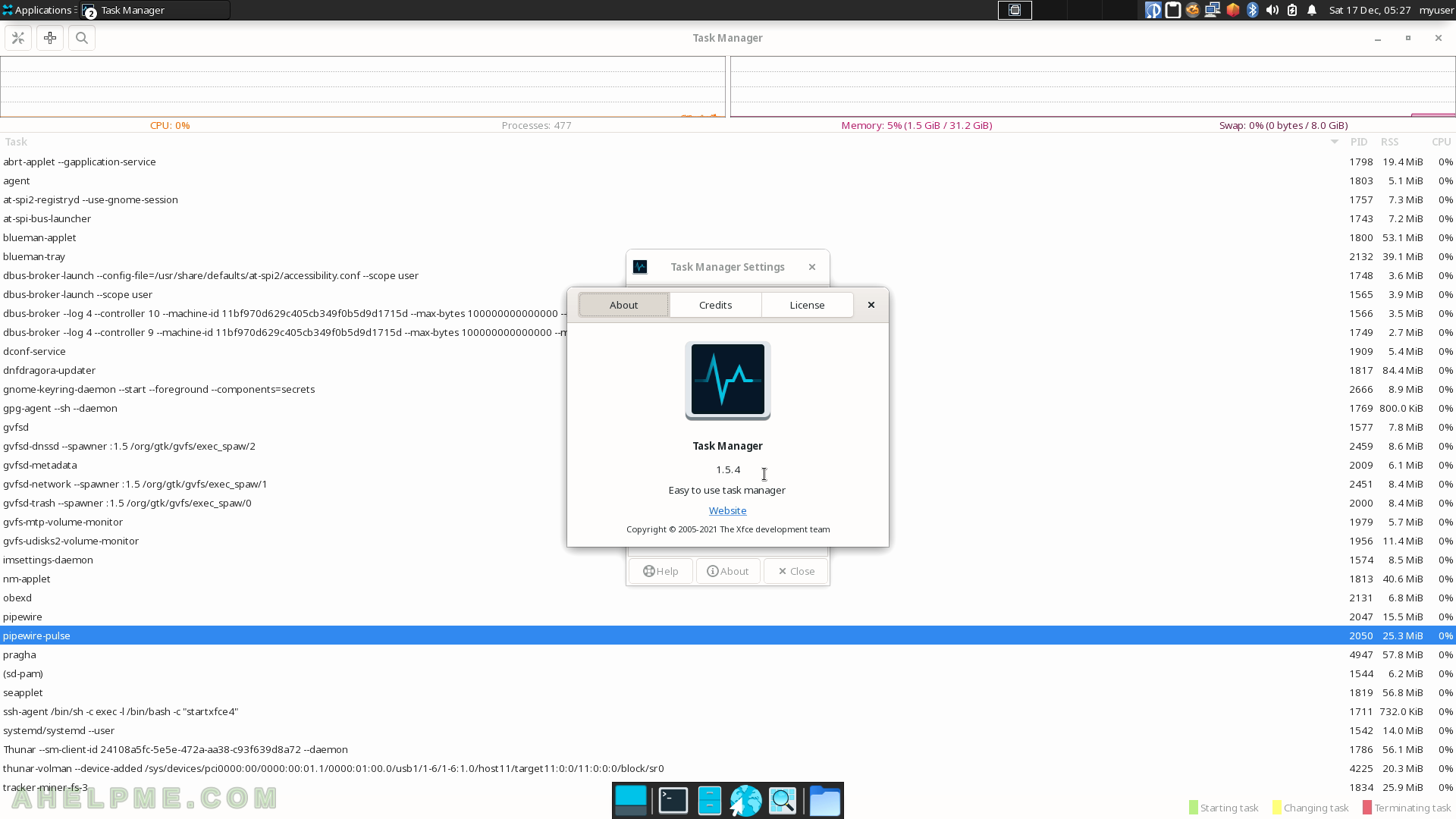Switch to the License tab
The height and width of the screenshot is (819, 1456).
click(807, 305)
